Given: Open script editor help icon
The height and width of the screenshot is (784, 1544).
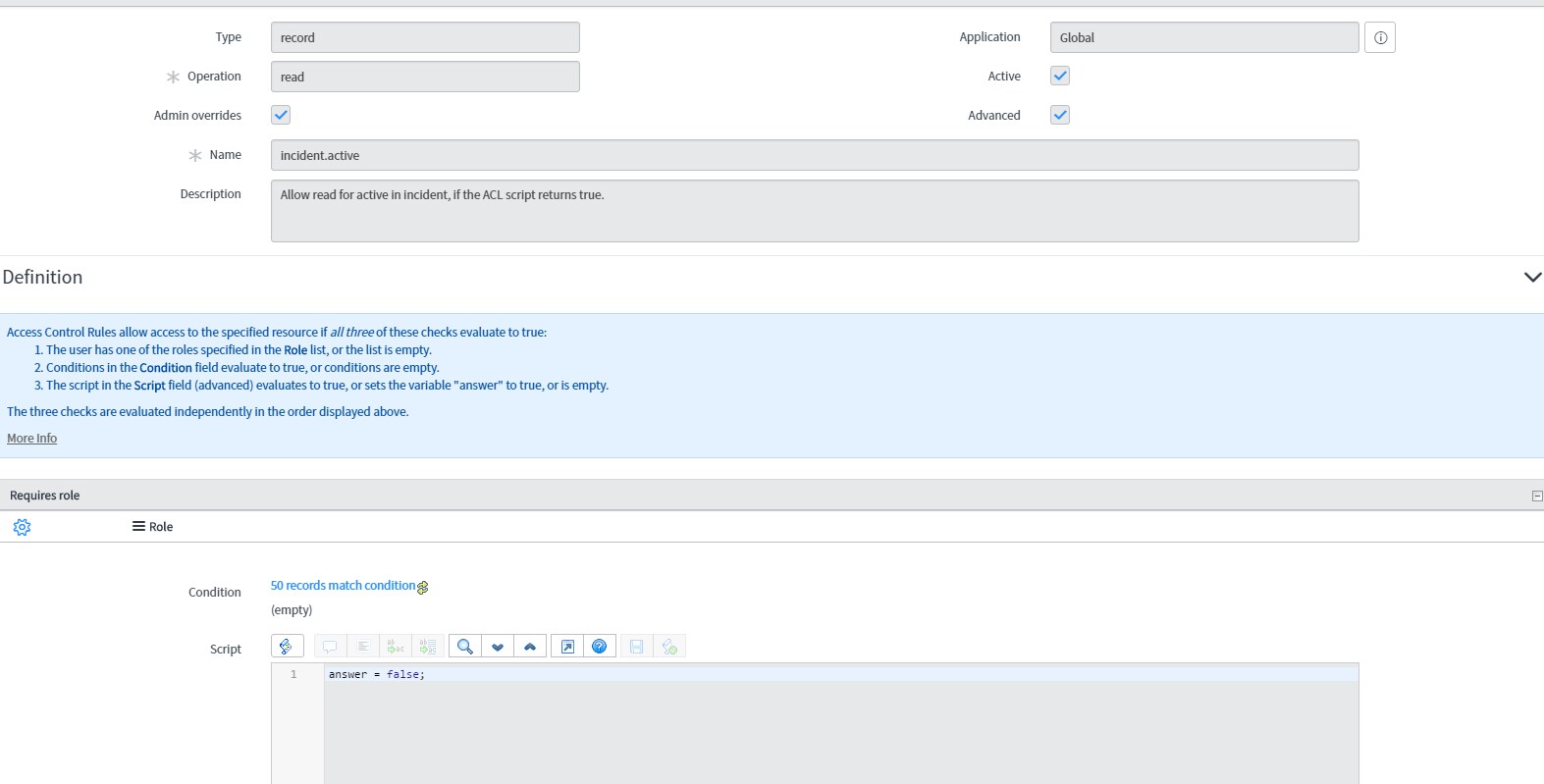Looking at the screenshot, I should pos(600,647).
